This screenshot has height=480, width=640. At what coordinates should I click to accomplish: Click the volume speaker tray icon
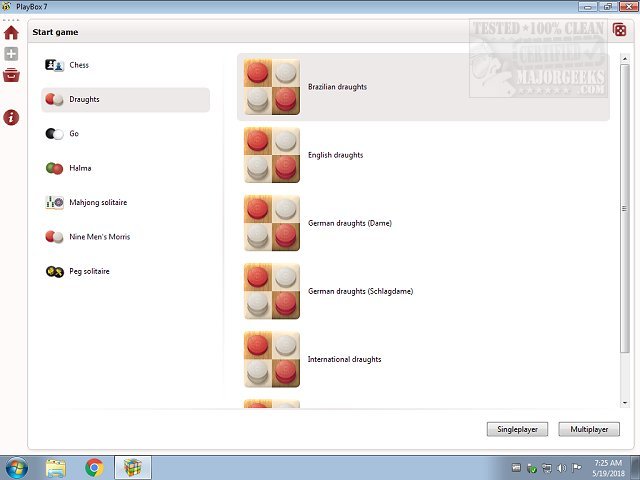tap(562, 468)
